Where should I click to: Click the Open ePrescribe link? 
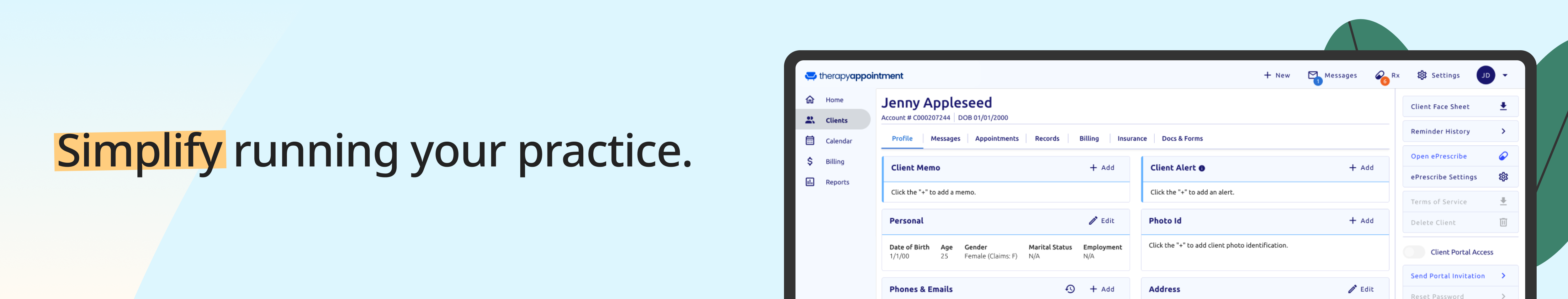[x=1439, y=155]
